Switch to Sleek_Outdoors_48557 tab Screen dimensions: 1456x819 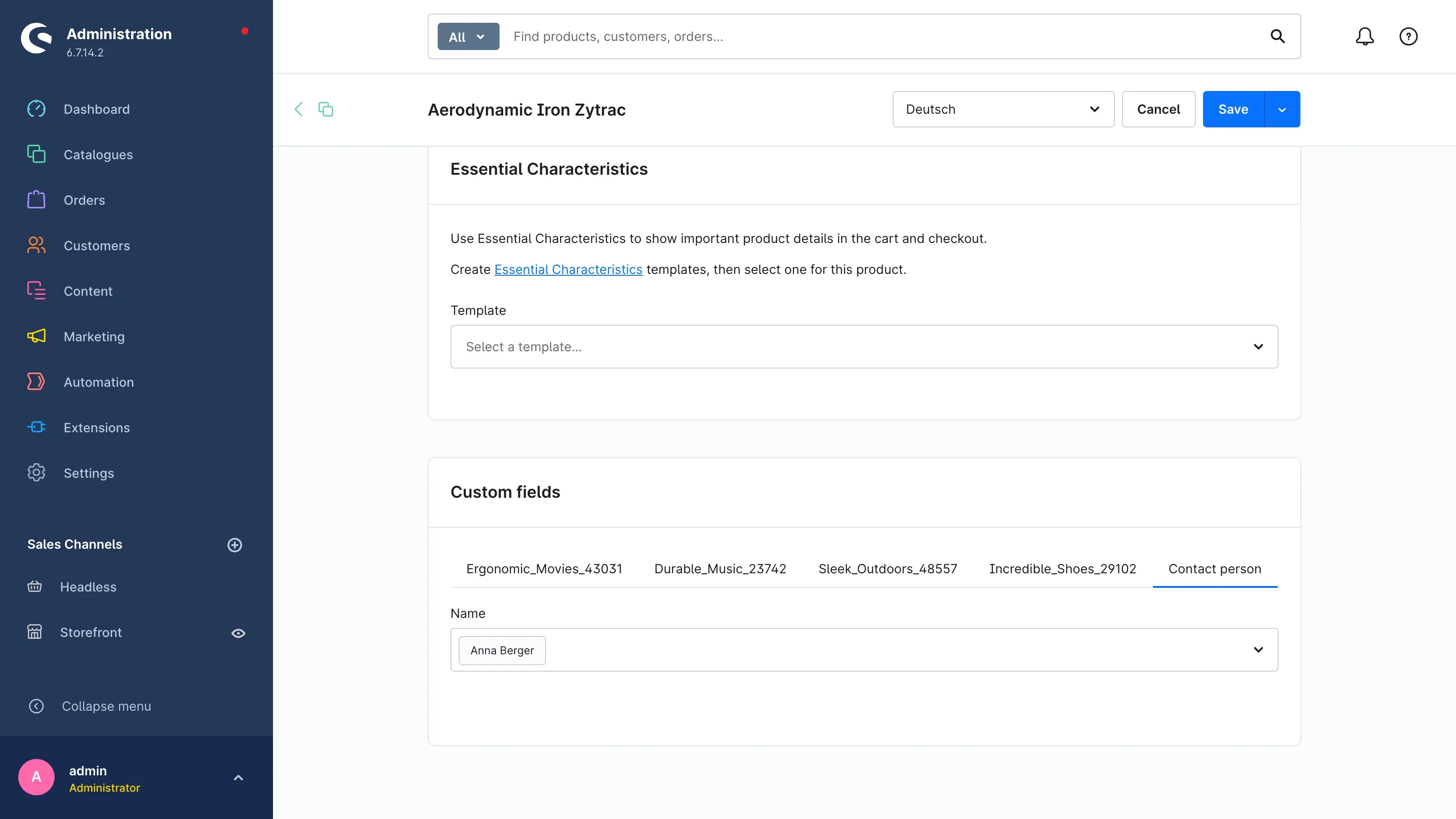tap(887, 569)
